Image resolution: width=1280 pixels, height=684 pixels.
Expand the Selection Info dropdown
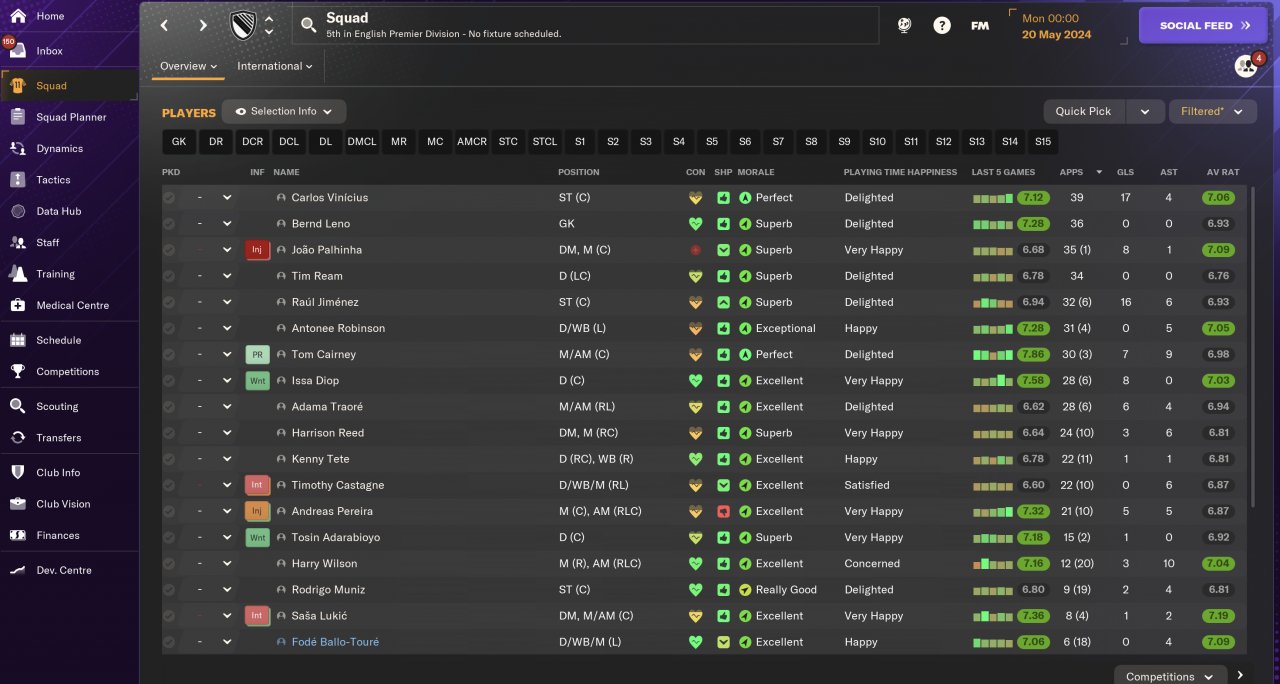pos(284,111)
